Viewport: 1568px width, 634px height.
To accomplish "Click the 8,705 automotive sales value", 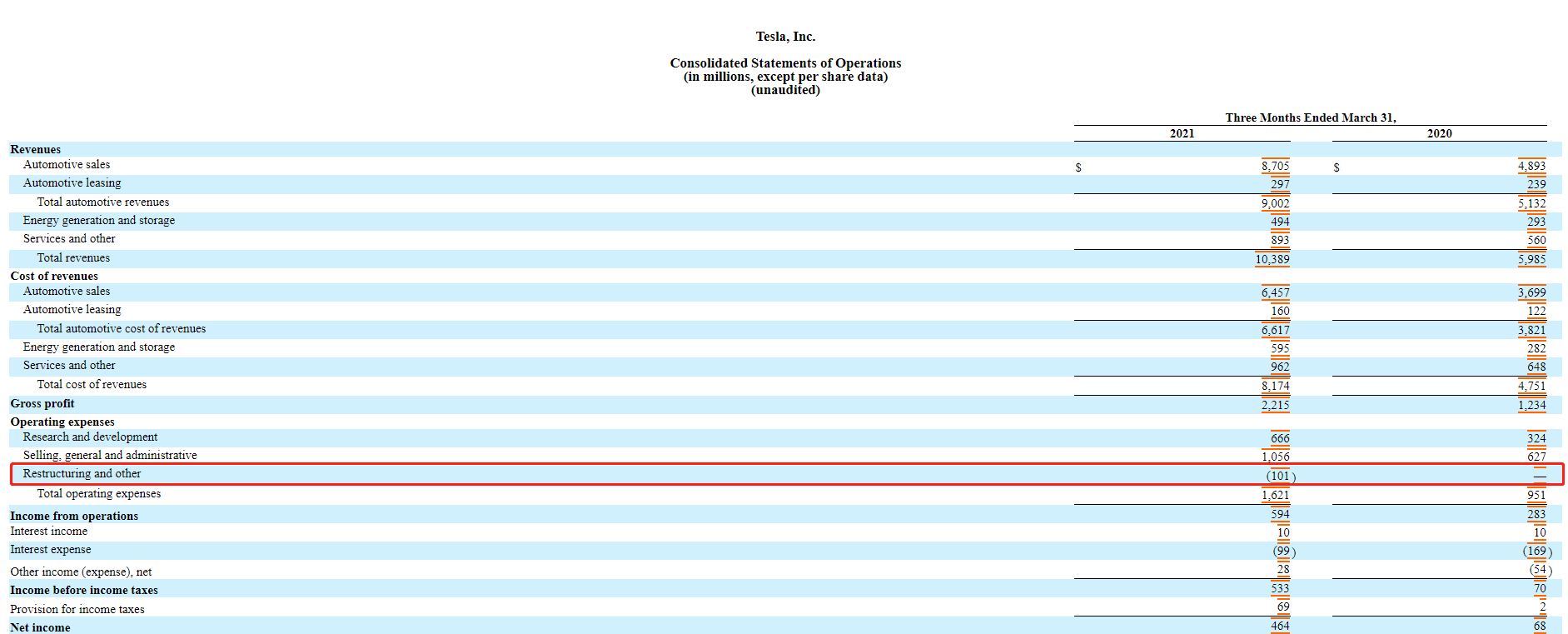I will pyautogui.click(x=1275, y=166).
